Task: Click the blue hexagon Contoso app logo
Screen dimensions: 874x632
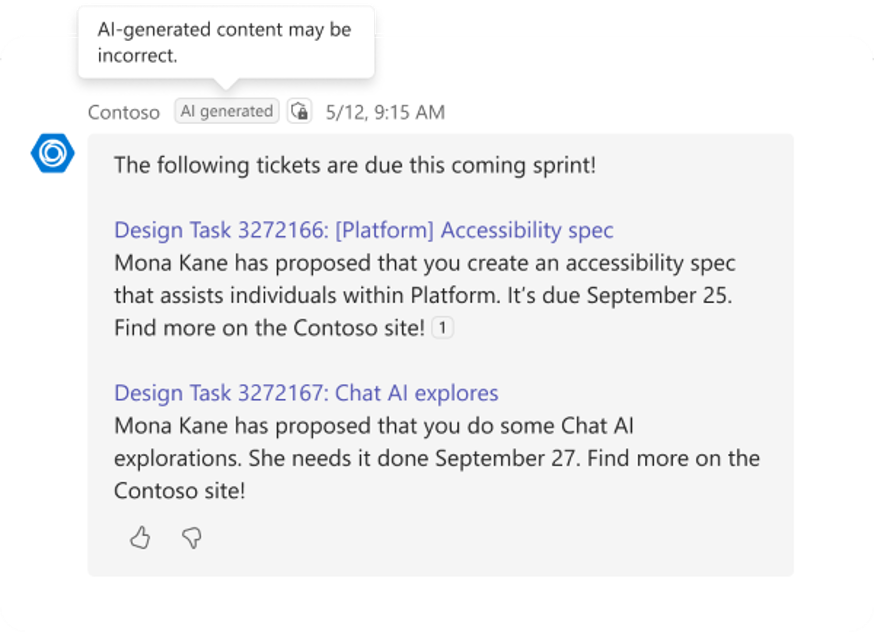Action: [52, 153]
